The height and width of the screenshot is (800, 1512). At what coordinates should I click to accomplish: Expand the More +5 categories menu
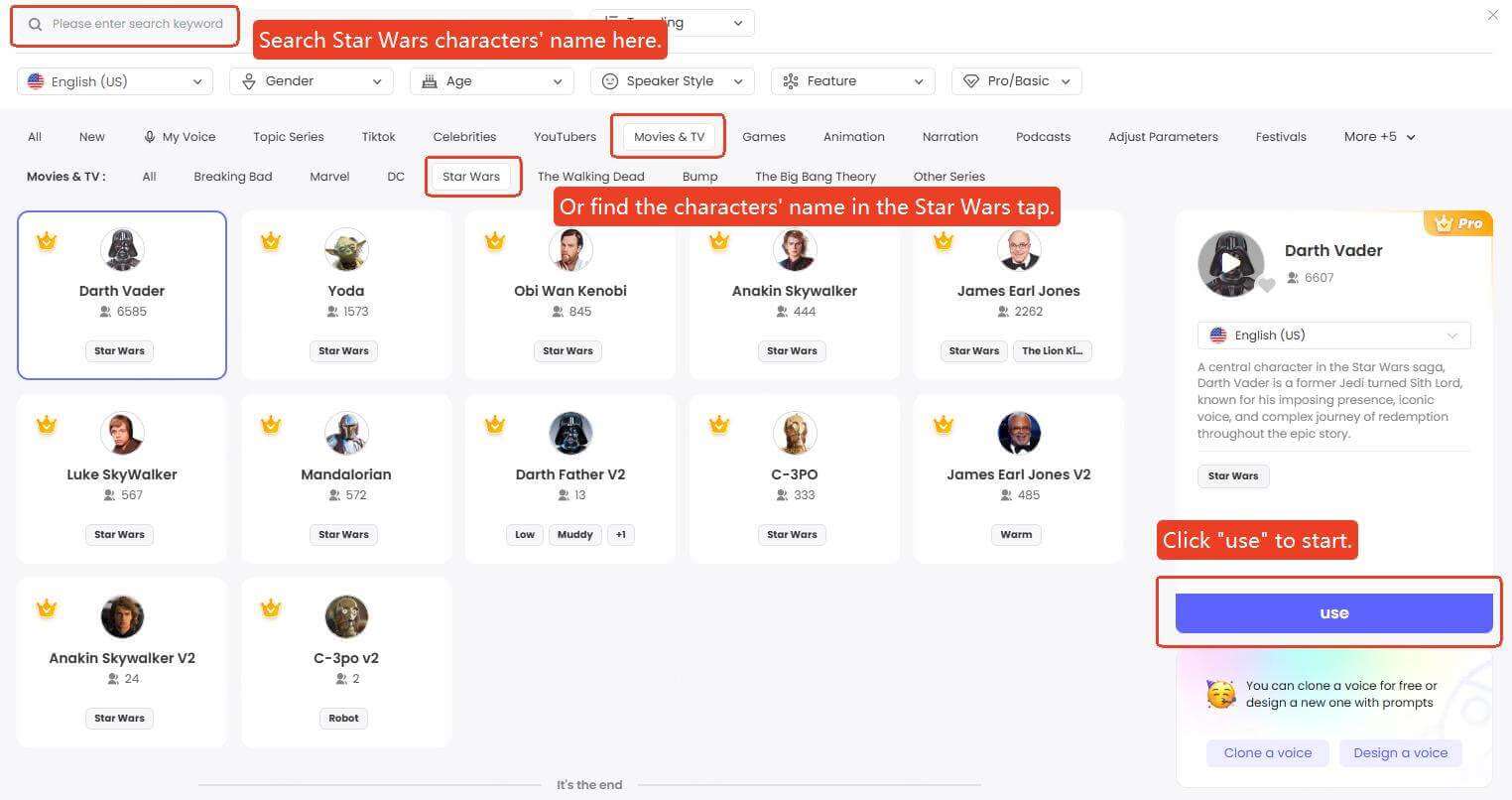[x=1379, y=137]
